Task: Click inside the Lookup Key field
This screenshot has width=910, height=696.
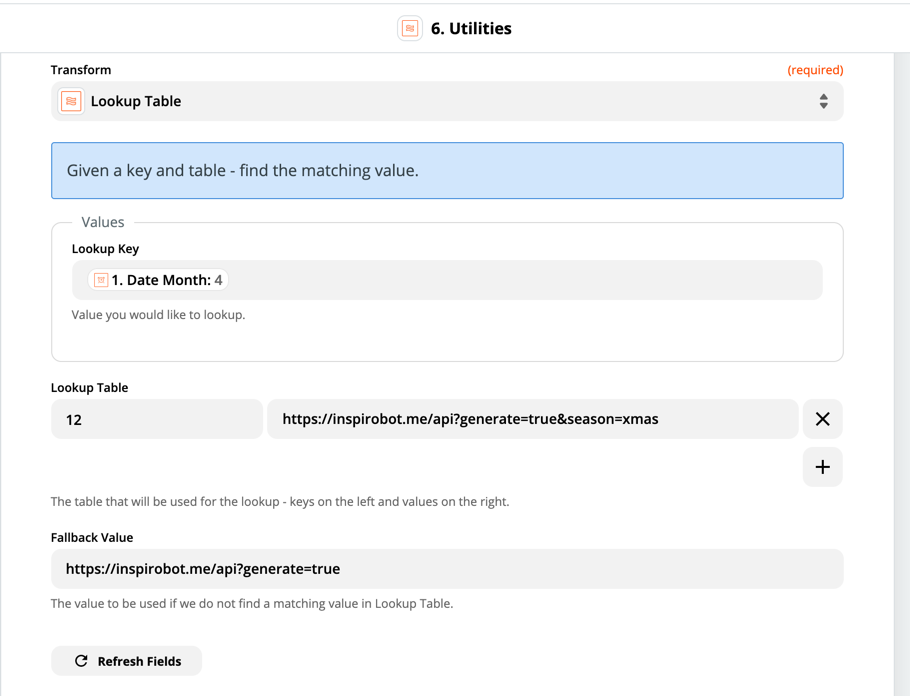Action: coord(447,280)
